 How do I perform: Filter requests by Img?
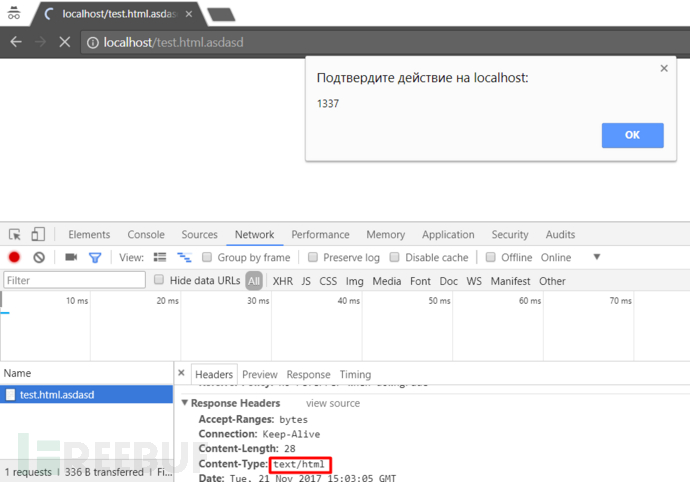[354, 281]
